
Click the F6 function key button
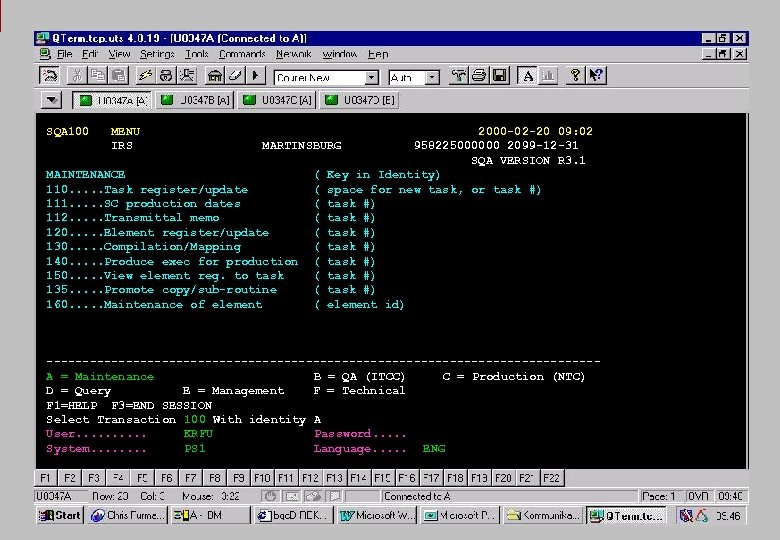[166, 478]
